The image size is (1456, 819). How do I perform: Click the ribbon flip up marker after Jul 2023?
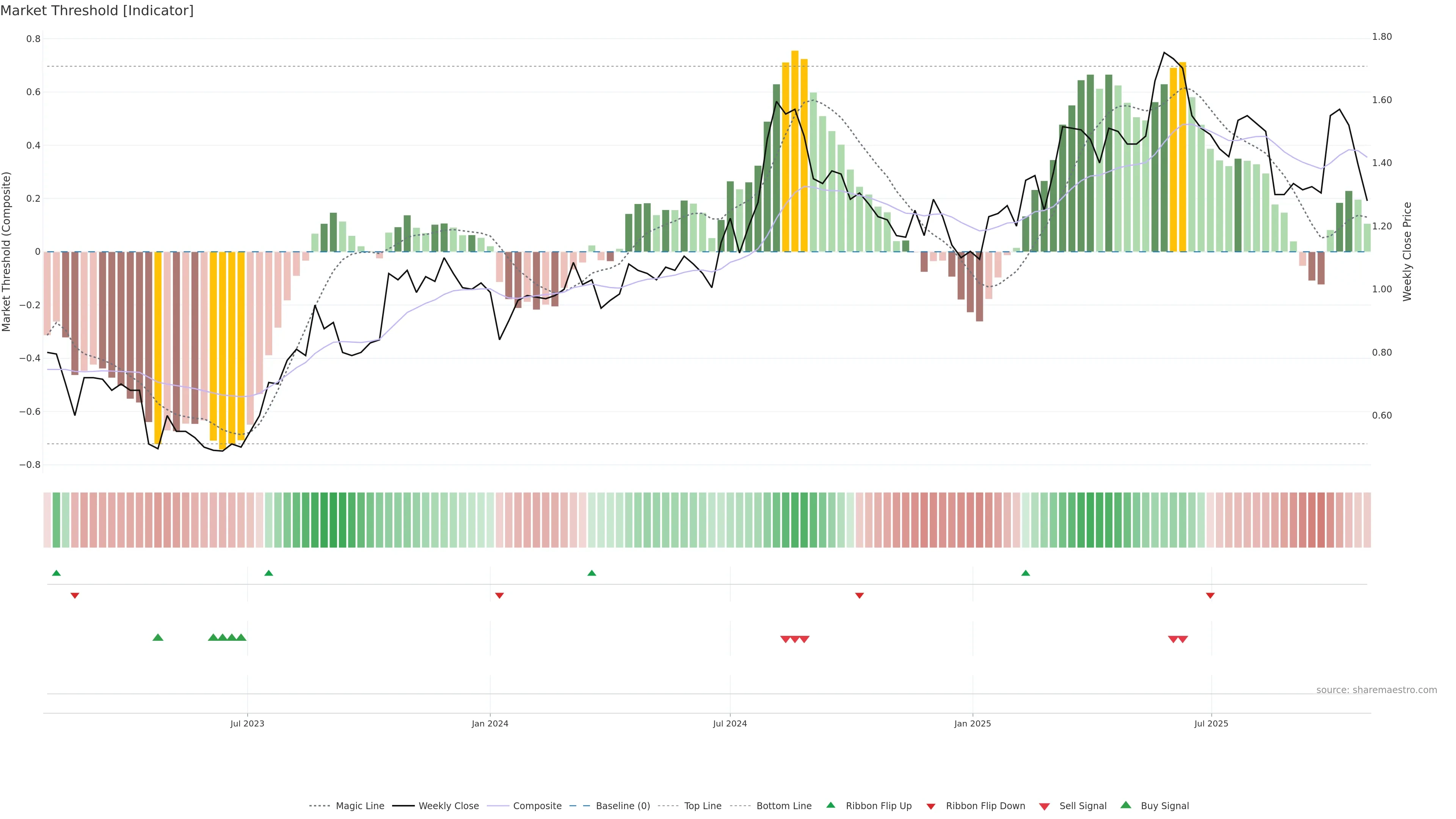(268, 573)
